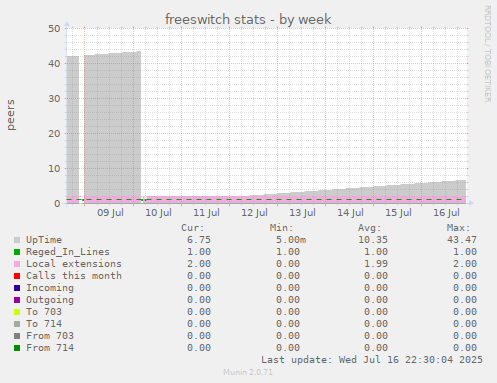Screen dimensions: 497x383
Task: Click the 'Last update' timestamp text
Action: (x=372, y=360)
